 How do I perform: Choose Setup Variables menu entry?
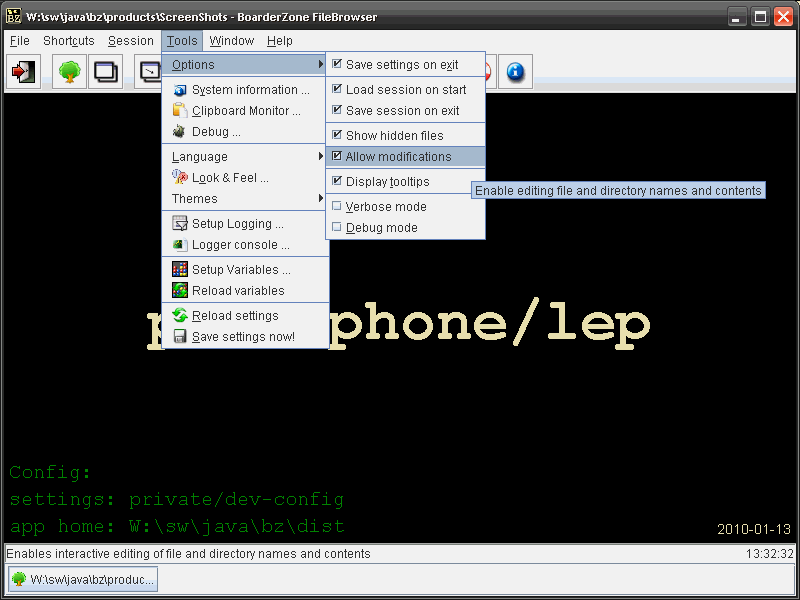(x=245, y=269)
